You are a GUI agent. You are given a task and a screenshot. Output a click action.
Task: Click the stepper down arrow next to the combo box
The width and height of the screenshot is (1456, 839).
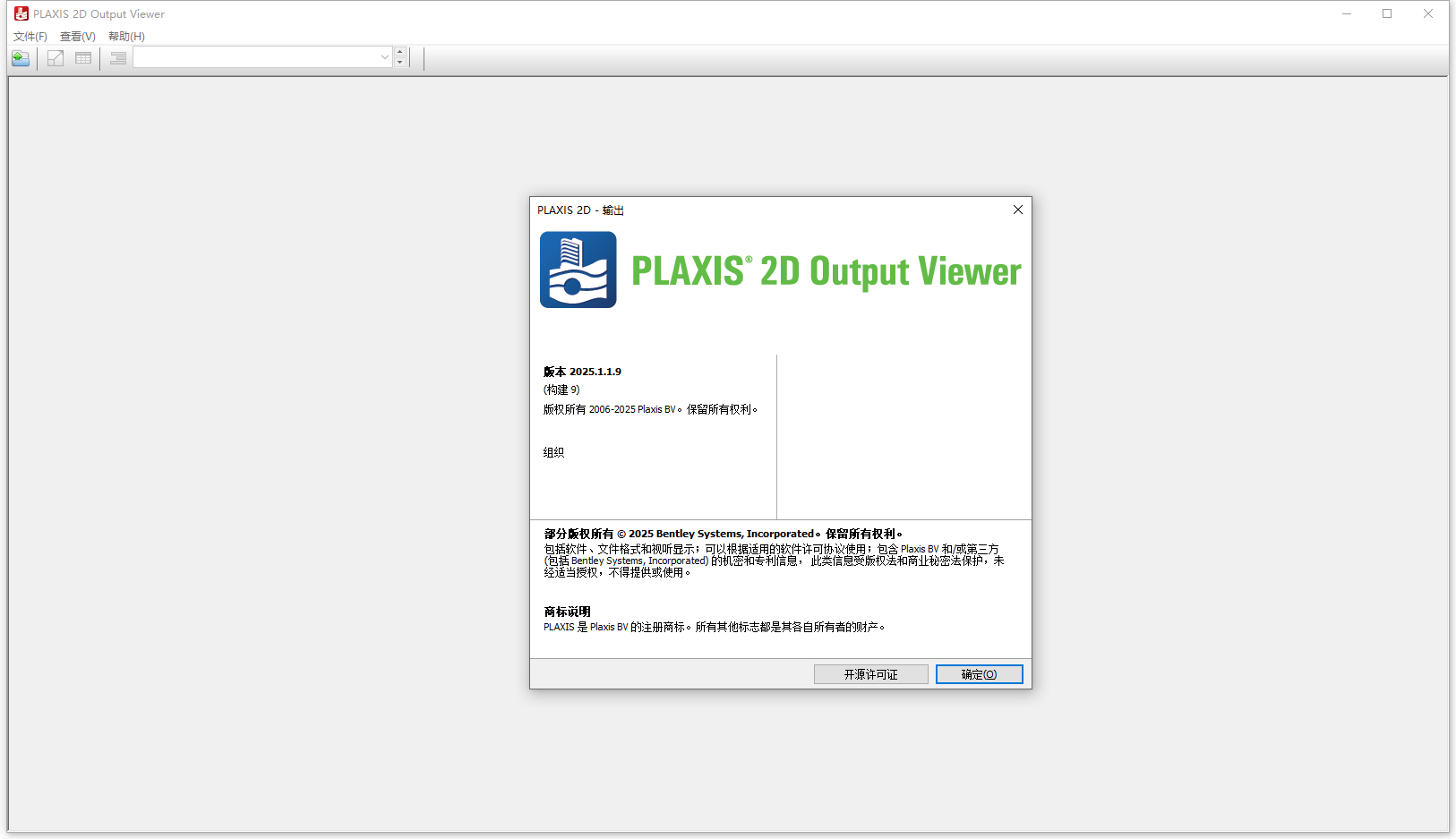coord(400,62)
